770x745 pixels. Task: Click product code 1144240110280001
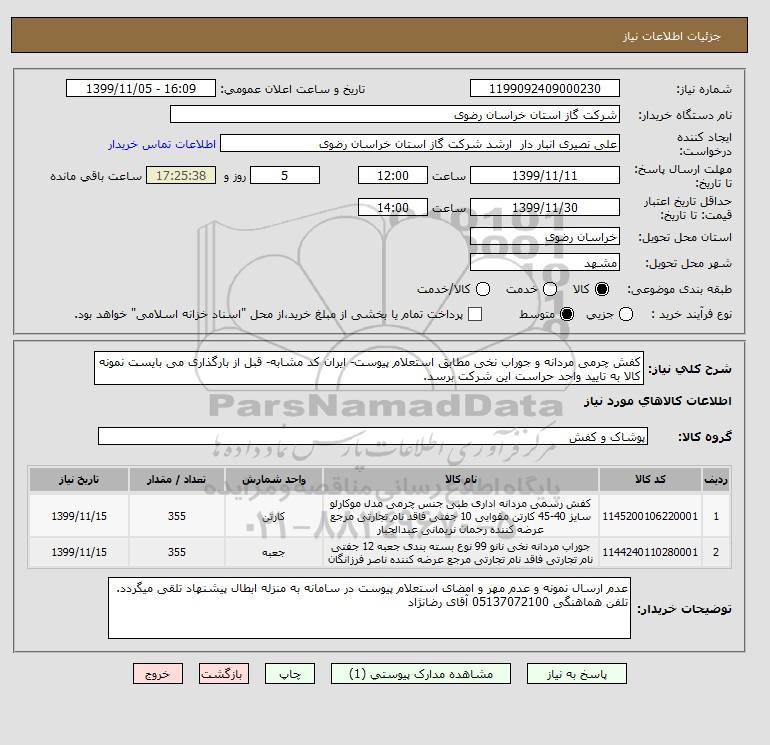(650, 552)
